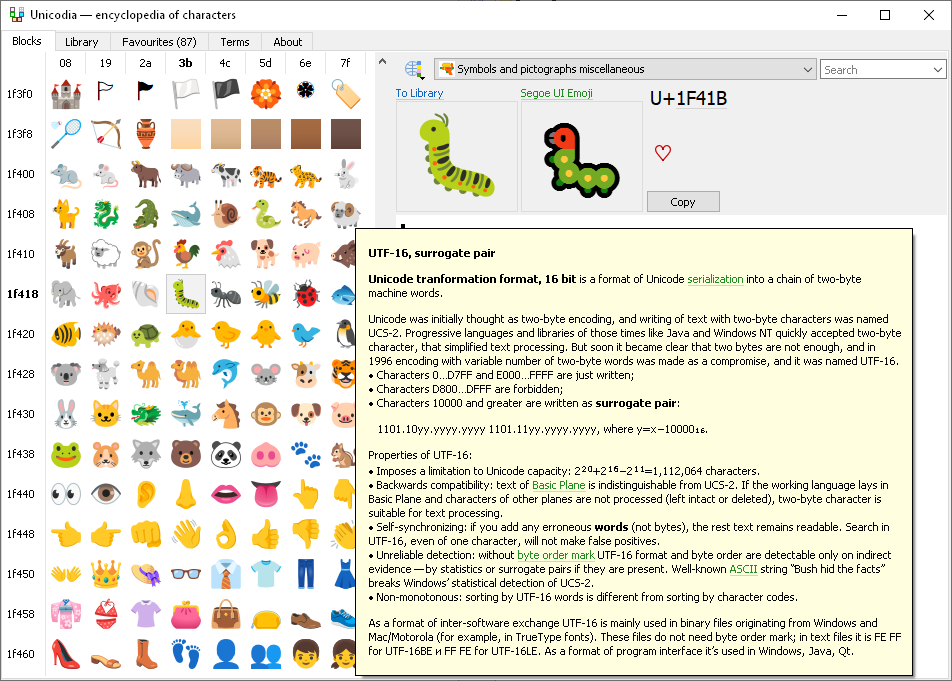Image resolution: width=952 pixels, height=681 pixels.
Task: Open the To Library link
Action: (x=419, y=93)
